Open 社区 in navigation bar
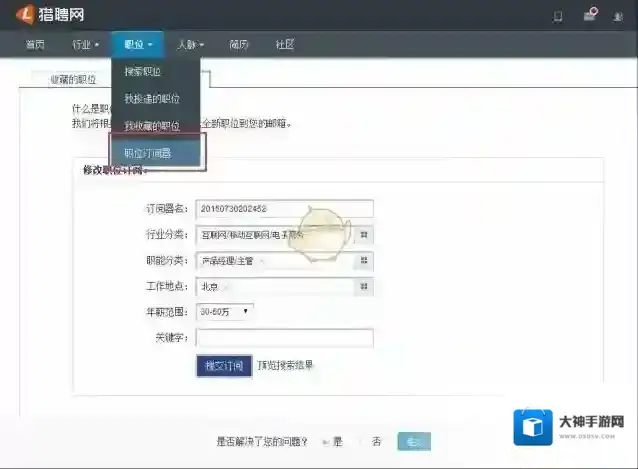Image resolution: width=638 pixels, height=469 pixels. tap(284, 44)
